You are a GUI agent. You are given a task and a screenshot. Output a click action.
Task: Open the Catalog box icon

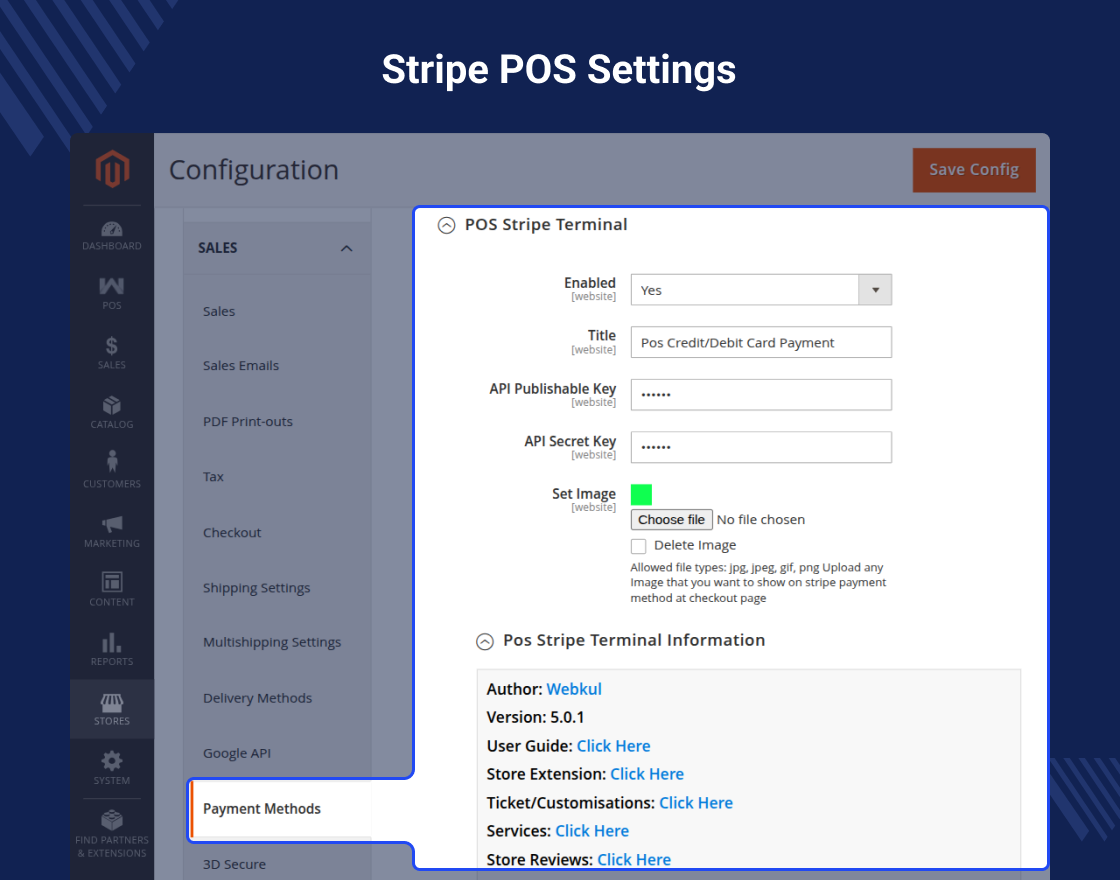click(111, 406)
